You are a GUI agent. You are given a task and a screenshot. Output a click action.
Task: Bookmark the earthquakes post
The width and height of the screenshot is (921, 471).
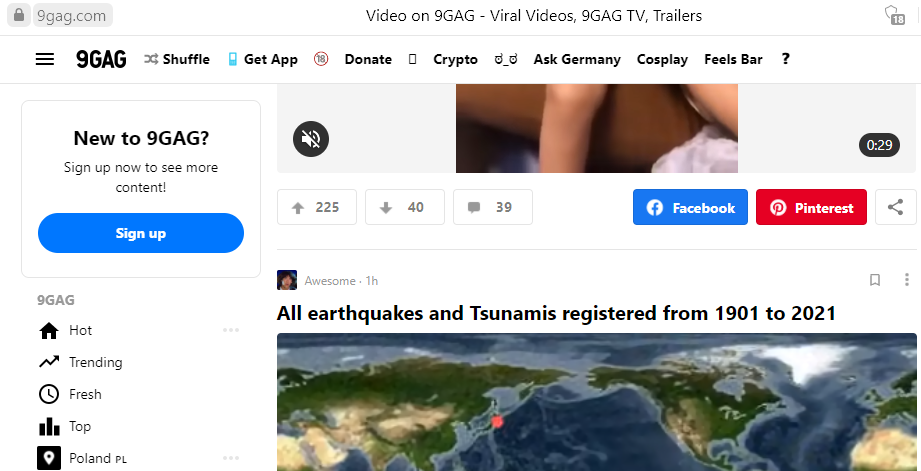point(875,280)
